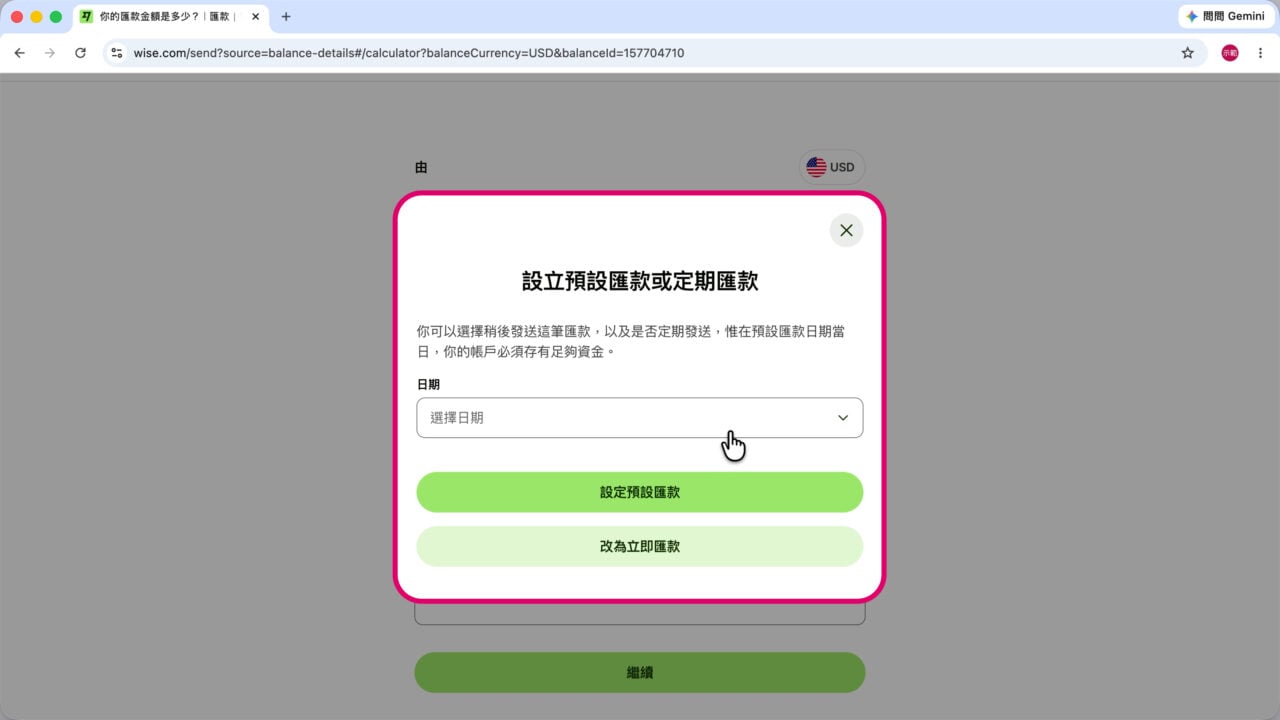Click the wise.com address bar URL
Viewport: 1280px width, 720px height.
[x=409, y=53]
